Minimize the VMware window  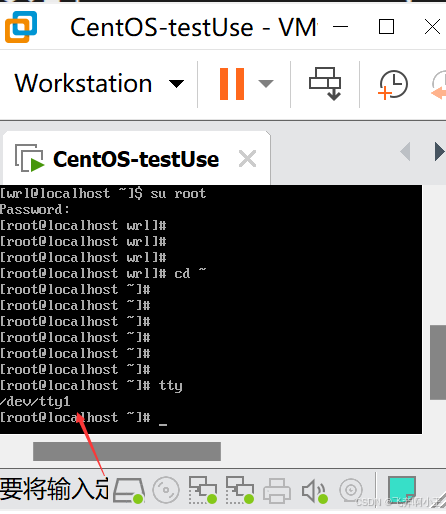[x=340, y=27]
